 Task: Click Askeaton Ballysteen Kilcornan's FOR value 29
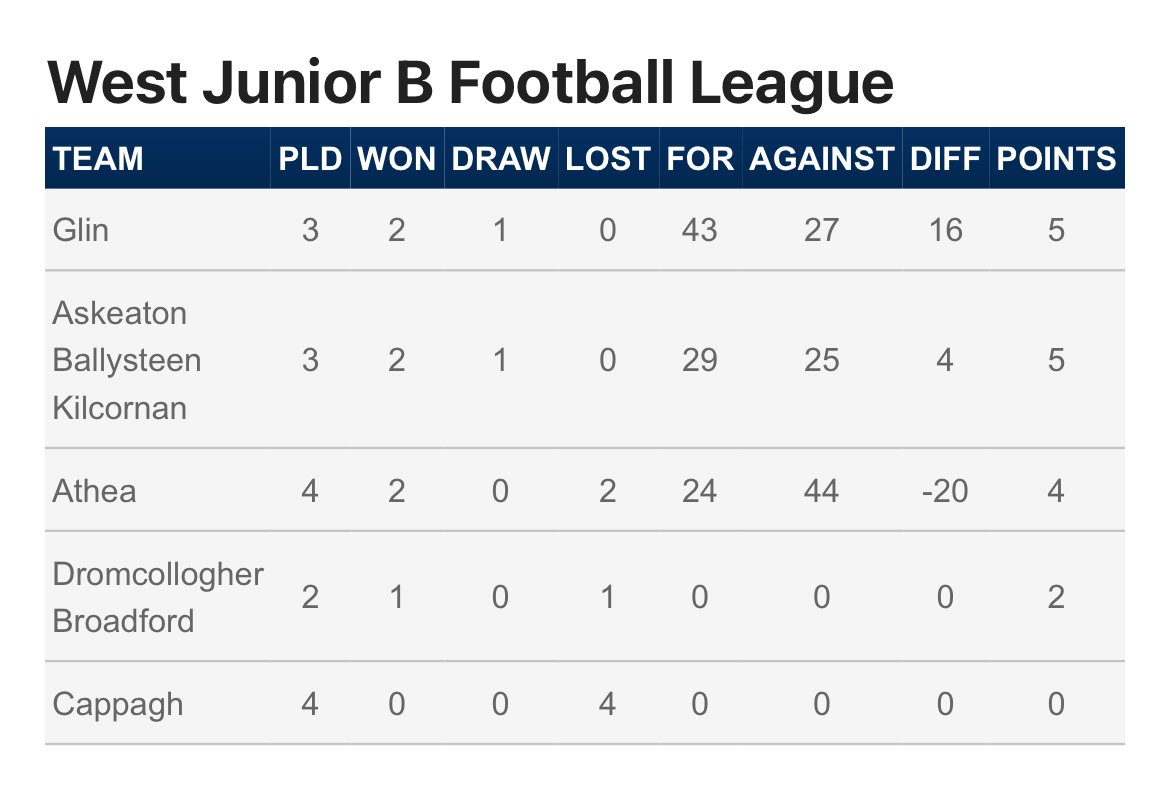(x=699, y=360)
